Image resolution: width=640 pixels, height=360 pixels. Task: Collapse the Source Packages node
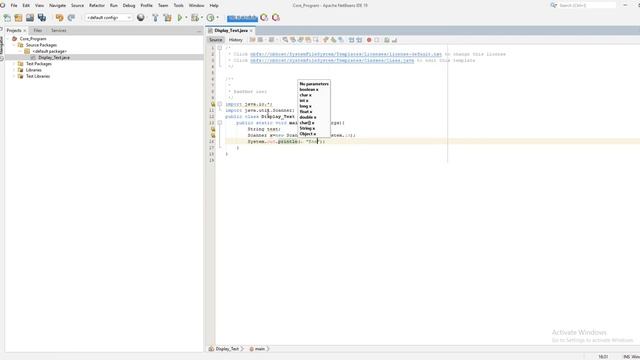(x=14, y=45)
